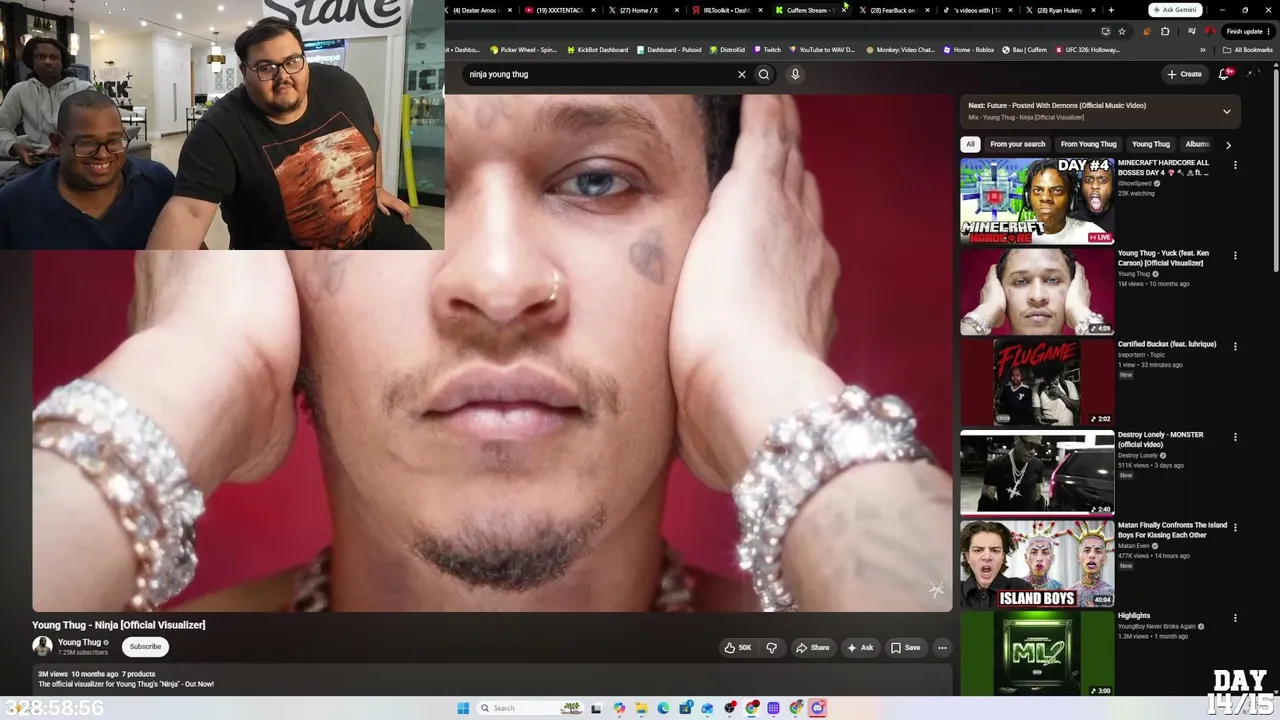This screenshot has height=720, width=1280.
Task: Switch to the Cuffem Stream browser tab
Action: tap(812, 10)
